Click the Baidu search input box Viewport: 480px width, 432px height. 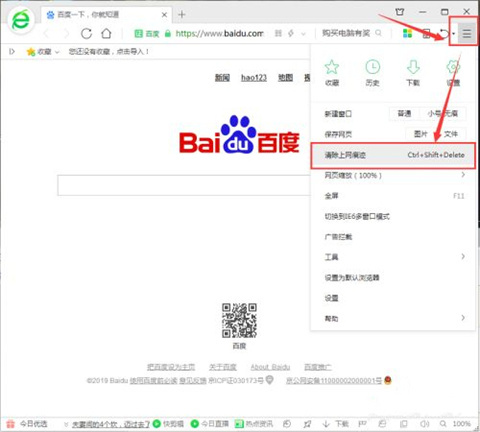(x=184, y=185)
